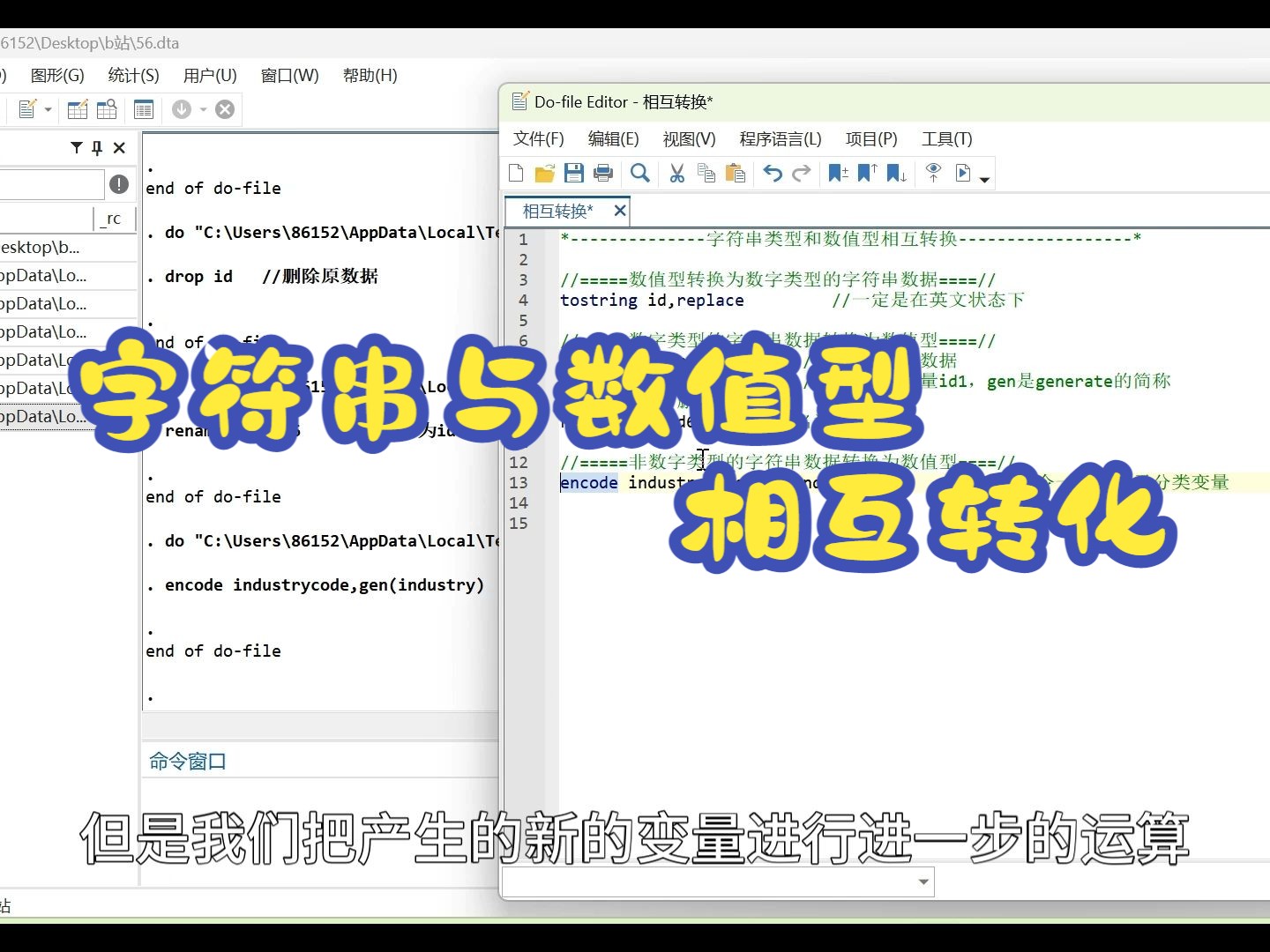Jump to the next bookmark
This screenshot has height=952, width=1270.
click(897, 173)
